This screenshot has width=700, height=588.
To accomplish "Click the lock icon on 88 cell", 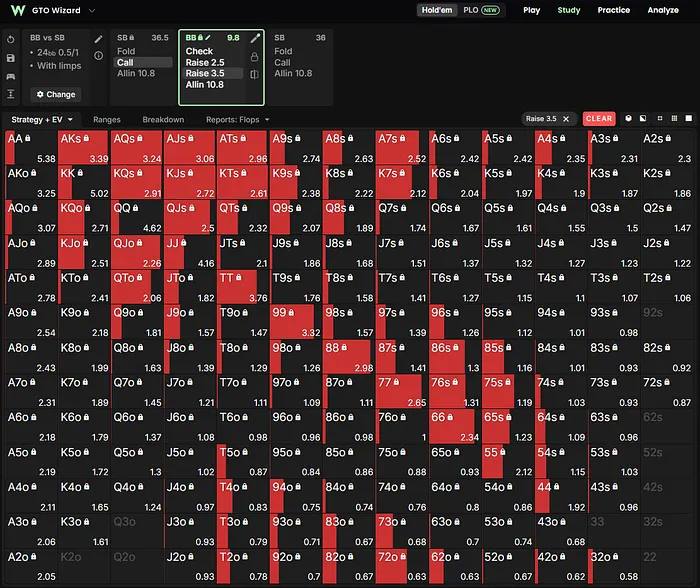I will point(344,347).
